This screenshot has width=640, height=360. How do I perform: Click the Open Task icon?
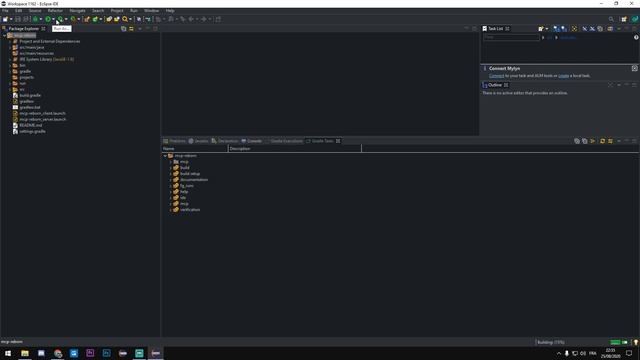117,19
